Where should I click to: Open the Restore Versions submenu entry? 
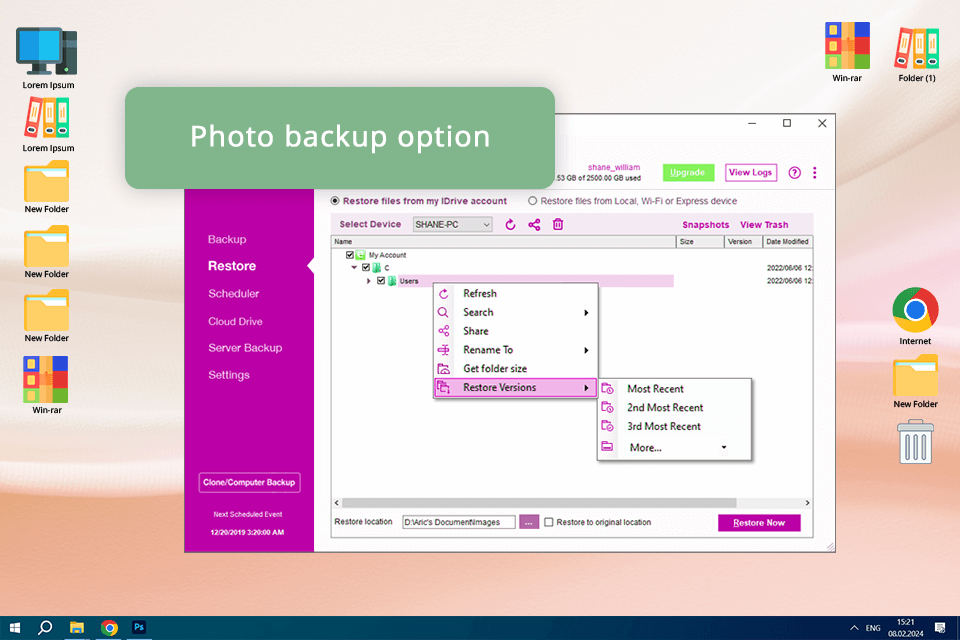pos(515,388)
